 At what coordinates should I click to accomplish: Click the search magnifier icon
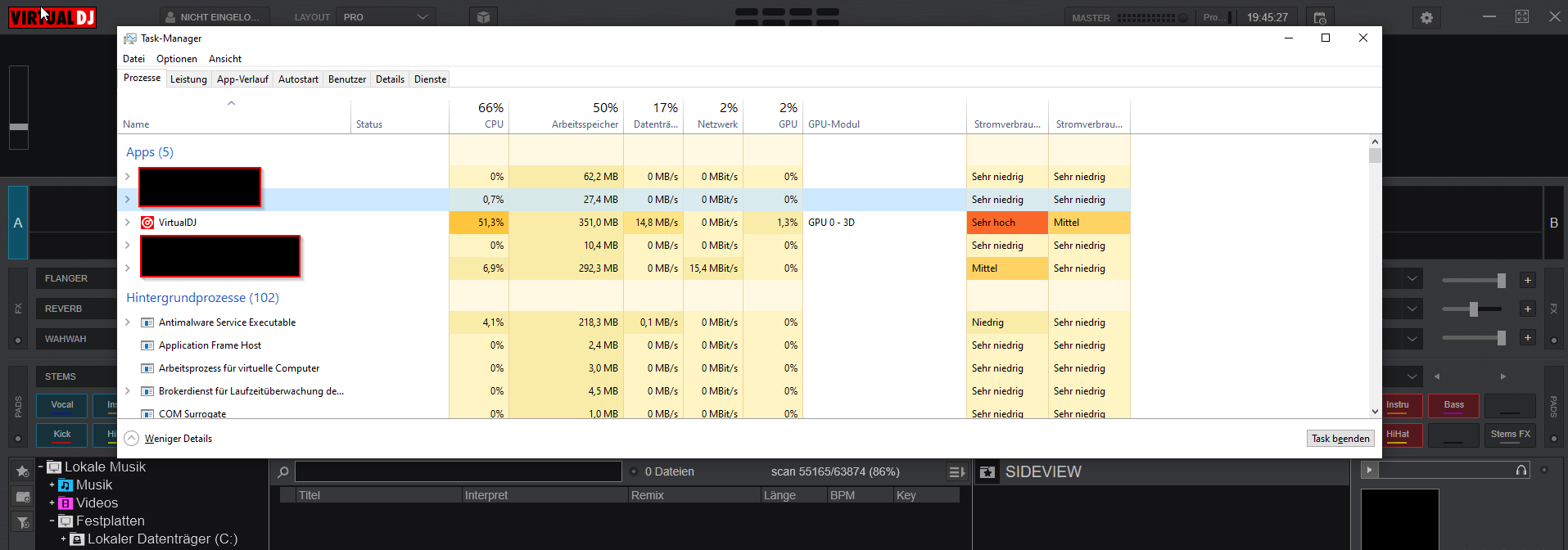click(283, 472)
